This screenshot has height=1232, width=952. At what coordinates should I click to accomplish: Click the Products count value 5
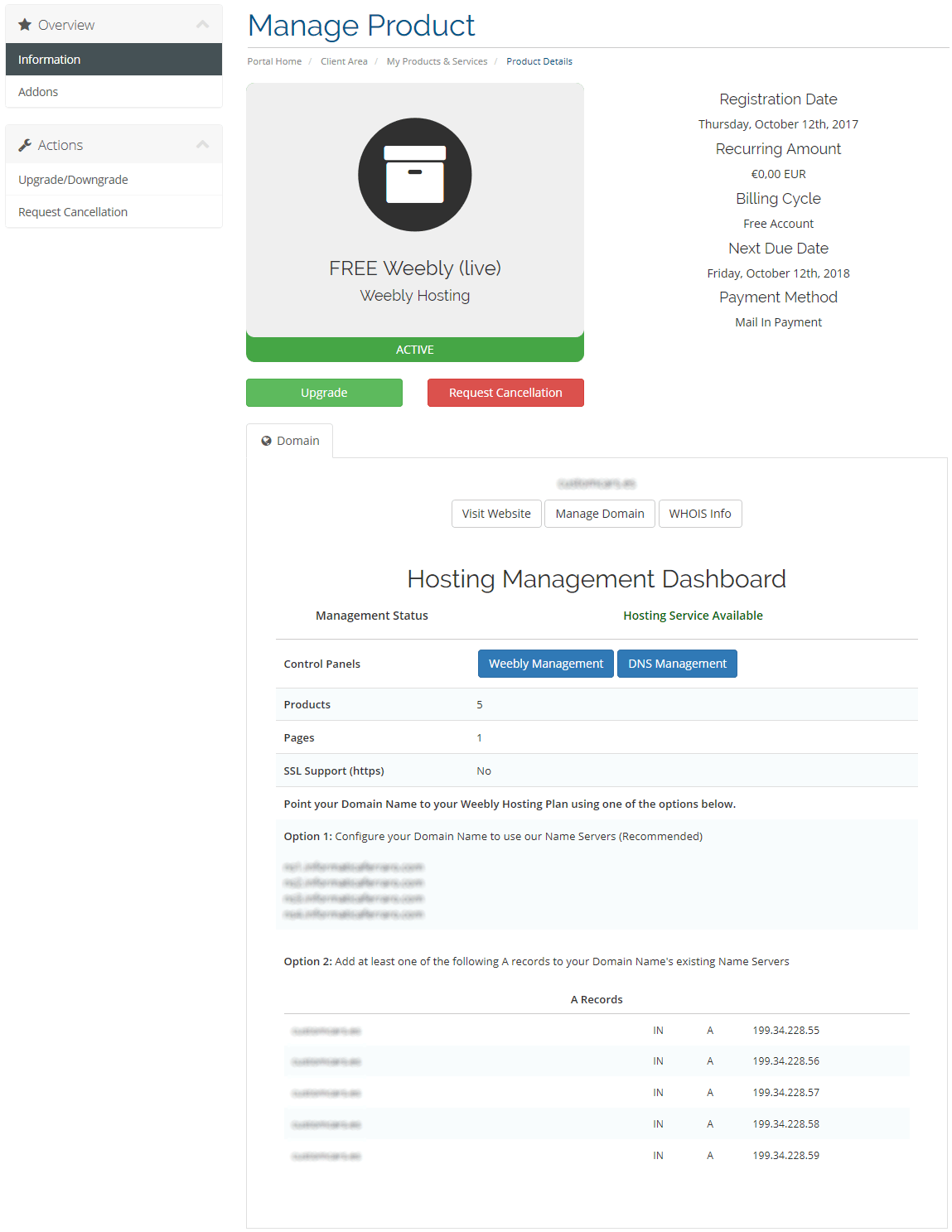click(x=480, y=705)
